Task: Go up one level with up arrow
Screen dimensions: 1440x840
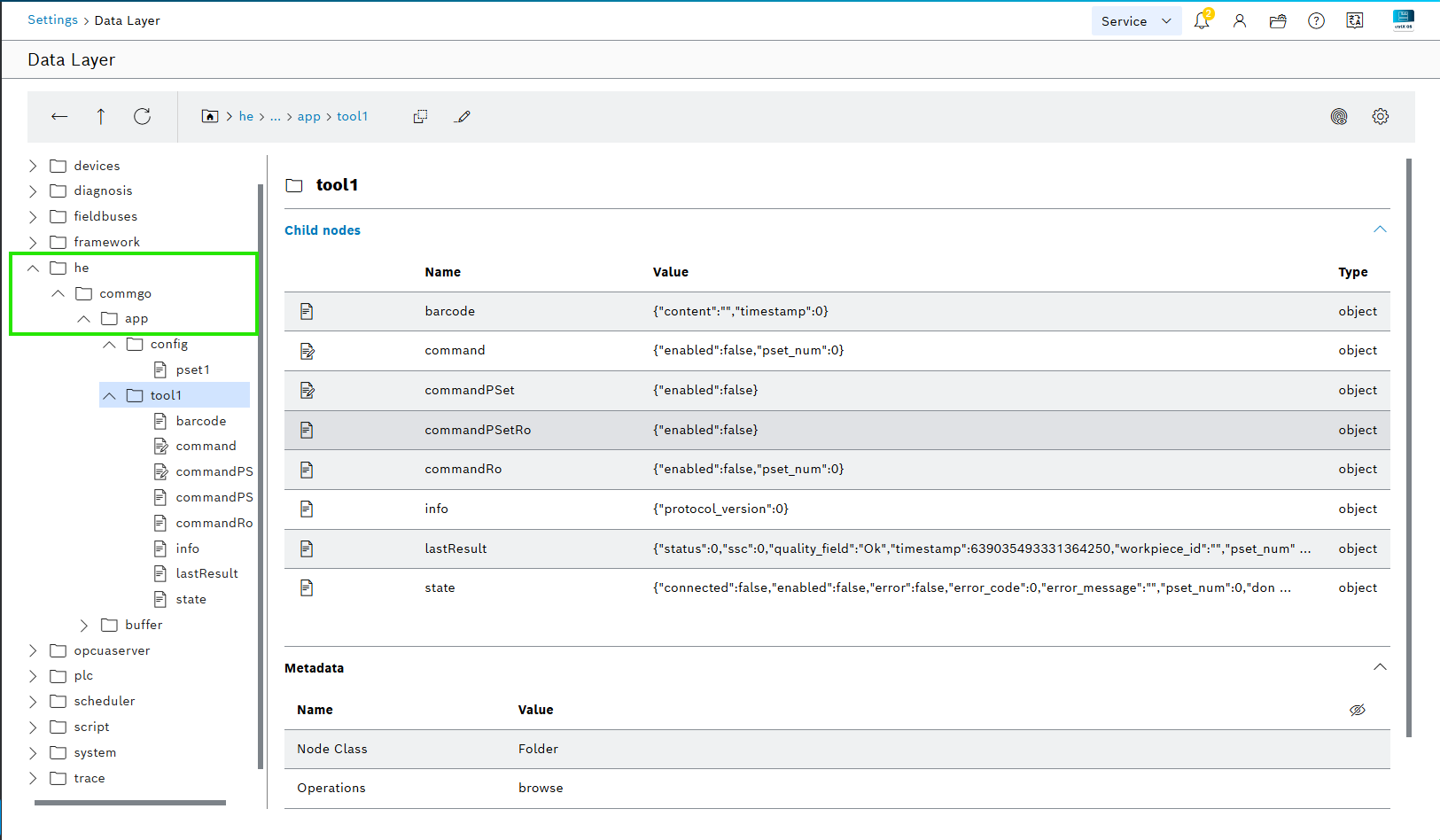Action: [101, 116]
